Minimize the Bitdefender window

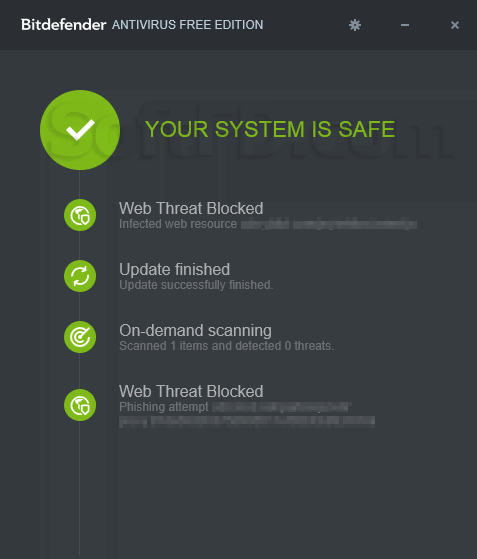point(405,25)
